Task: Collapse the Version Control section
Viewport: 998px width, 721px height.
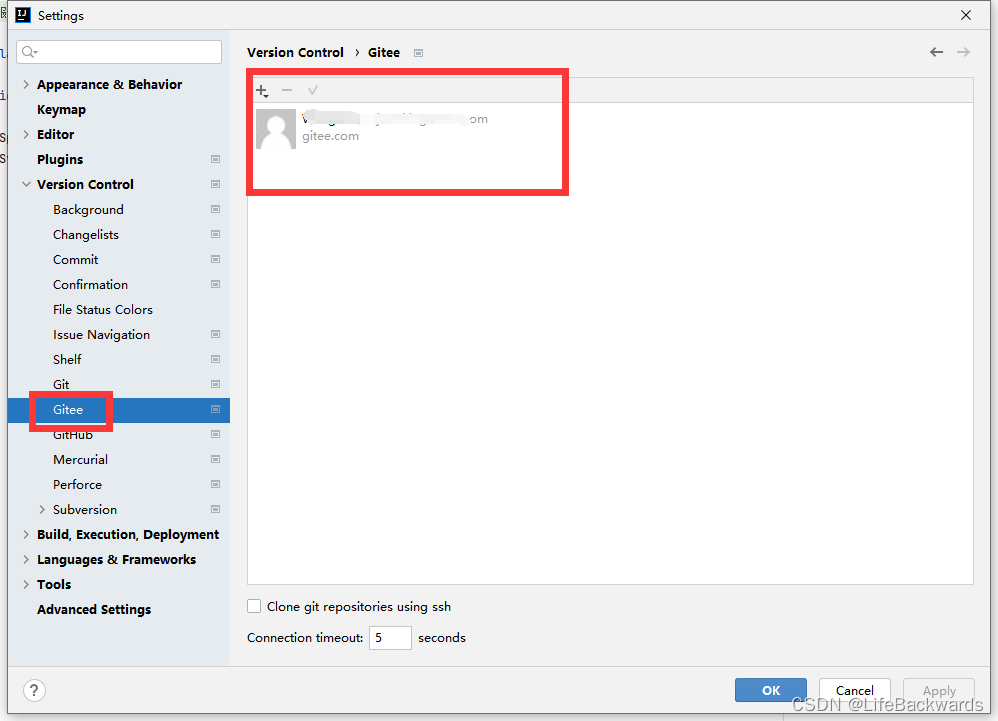Action: (26, 184)
